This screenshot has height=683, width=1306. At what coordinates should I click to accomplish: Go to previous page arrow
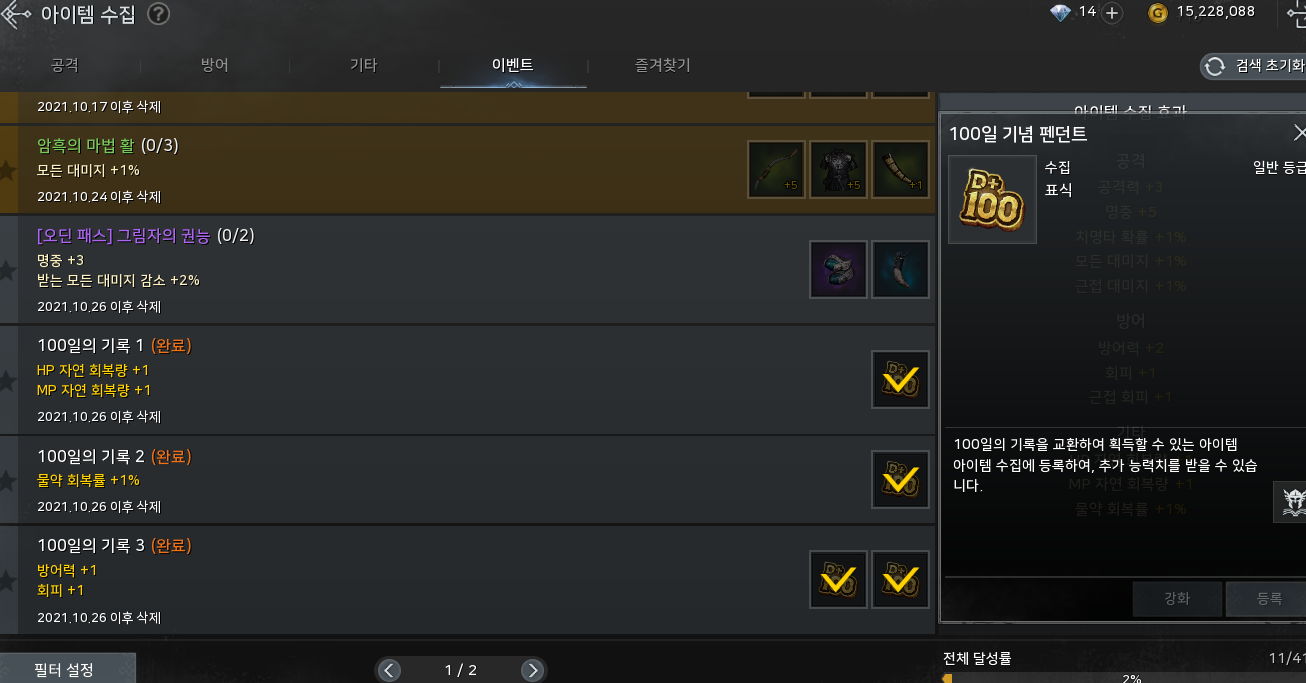[390, 670]
